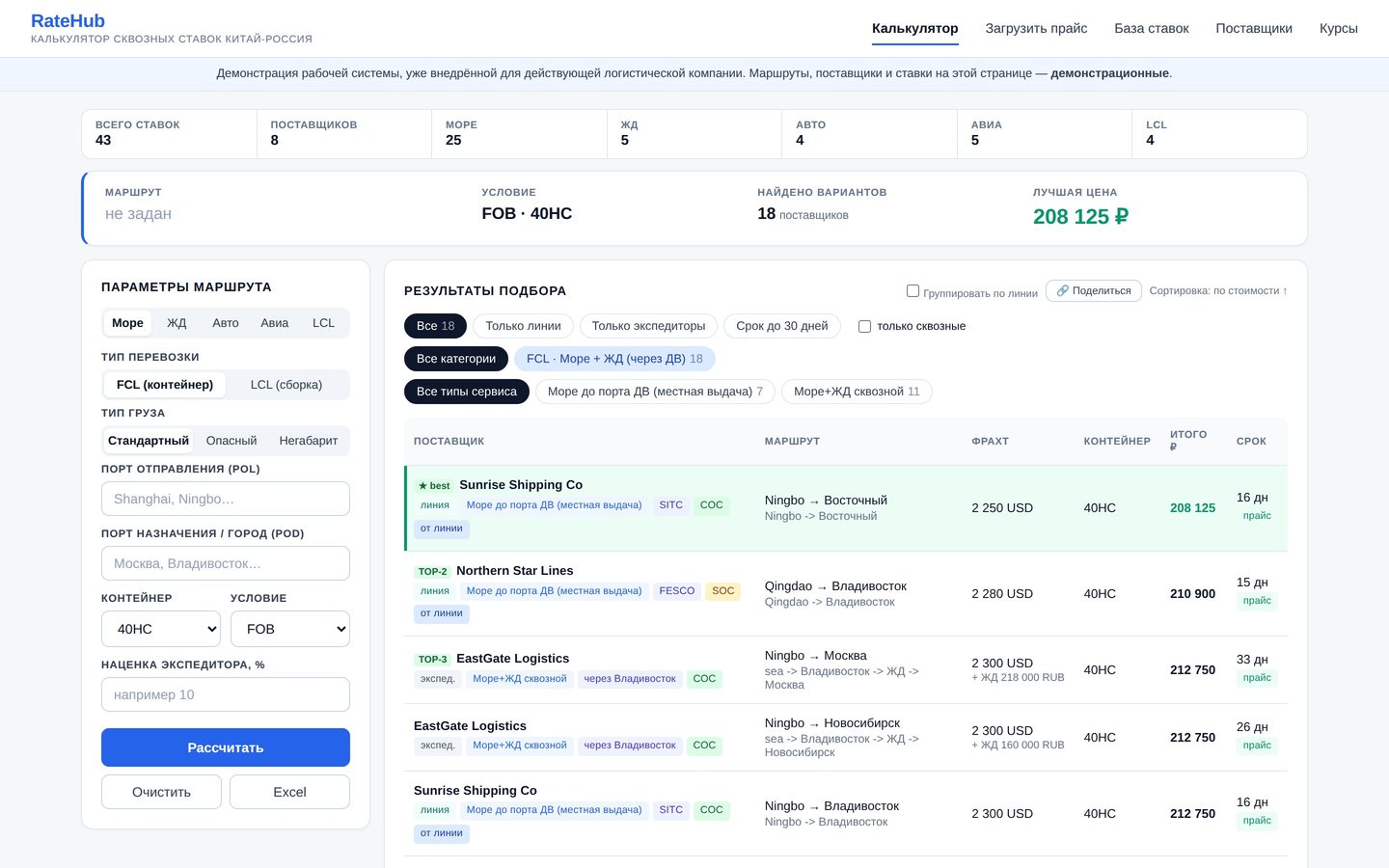Filter by Только экспедиторы

click(x=648, y=326)
